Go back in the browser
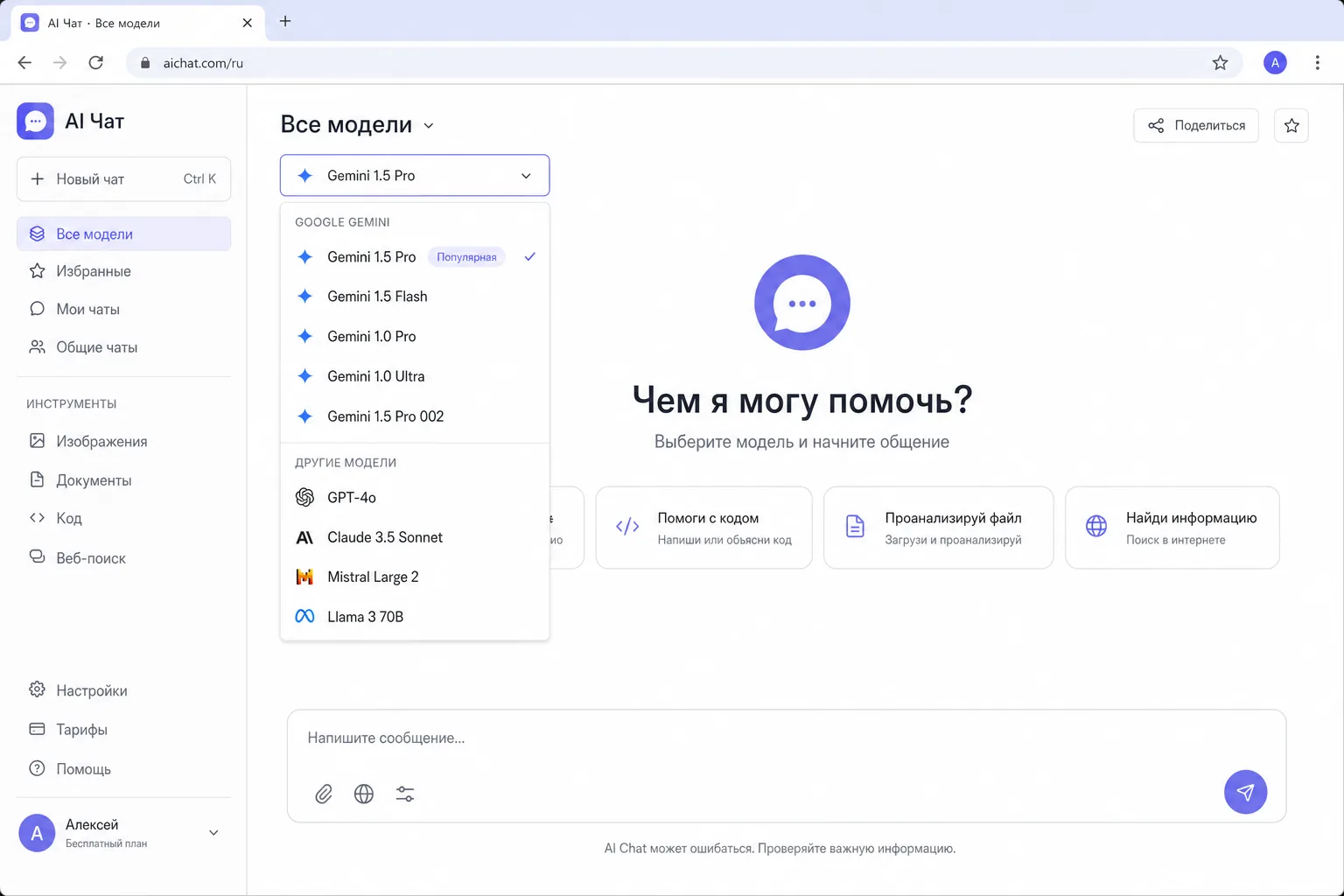The width and height of the screenshot is (1344, 896). pyautogui.click(x=24, y=62)
